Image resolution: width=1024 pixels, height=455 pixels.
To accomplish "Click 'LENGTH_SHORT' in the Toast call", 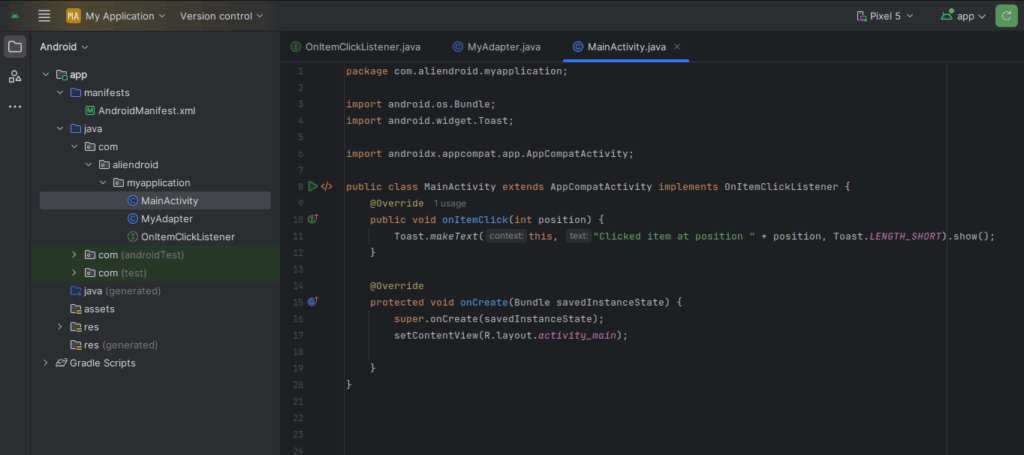I will pyautogui.click(x=905, y=236).
